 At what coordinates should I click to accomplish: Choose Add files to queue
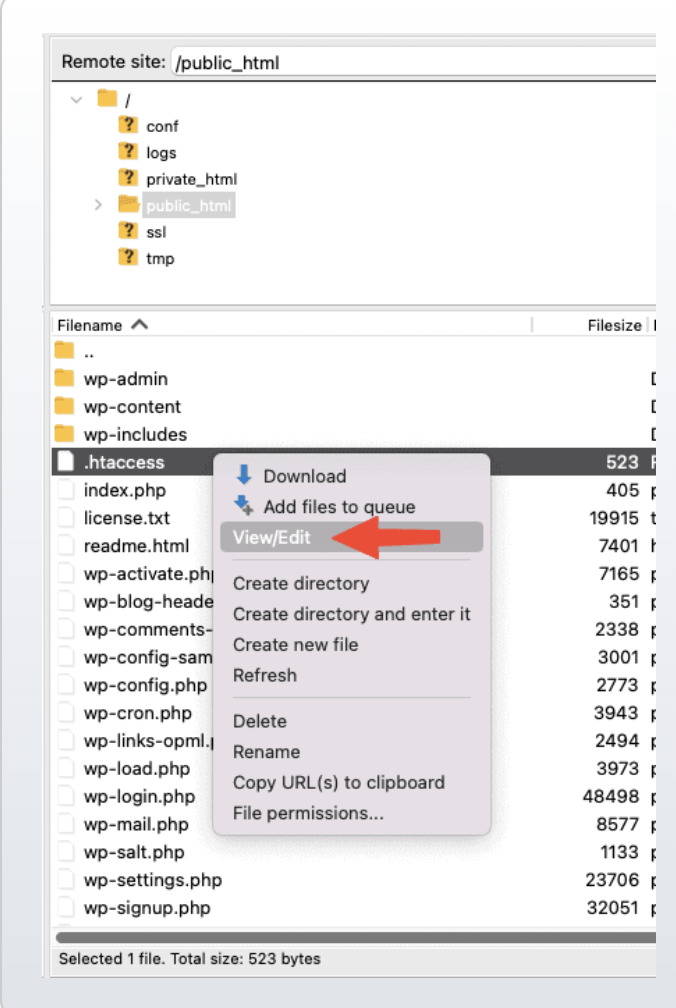(351, 507)
